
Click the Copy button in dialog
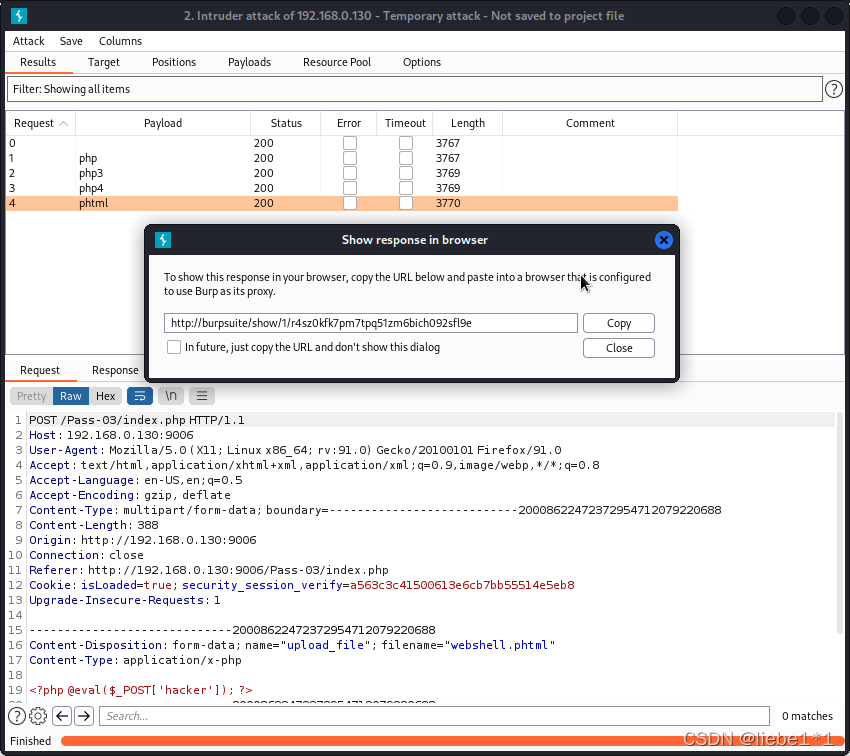click(x=619, y=323)
